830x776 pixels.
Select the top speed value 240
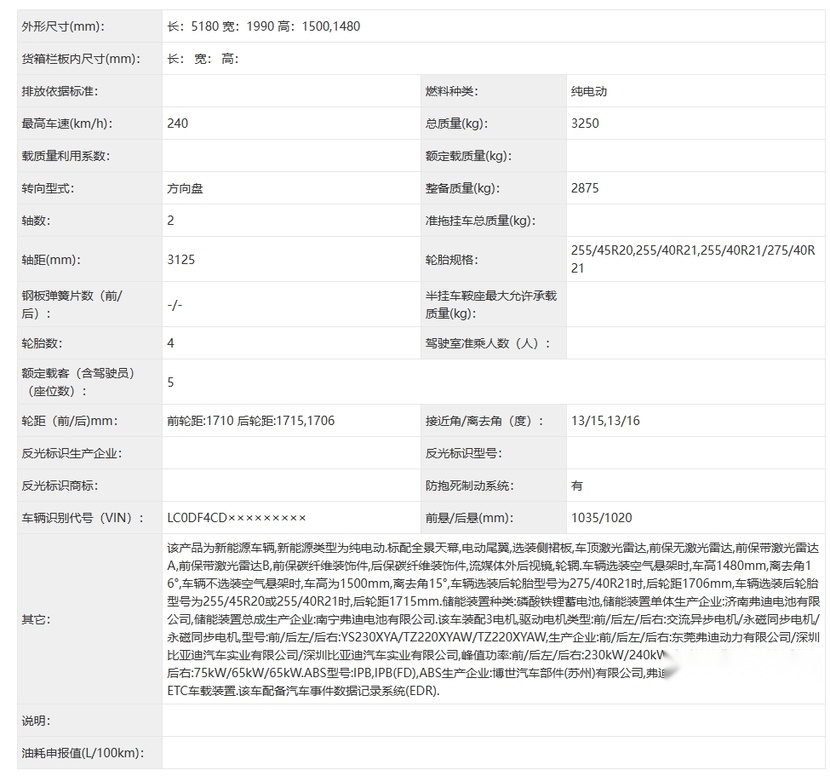(177, 123)
